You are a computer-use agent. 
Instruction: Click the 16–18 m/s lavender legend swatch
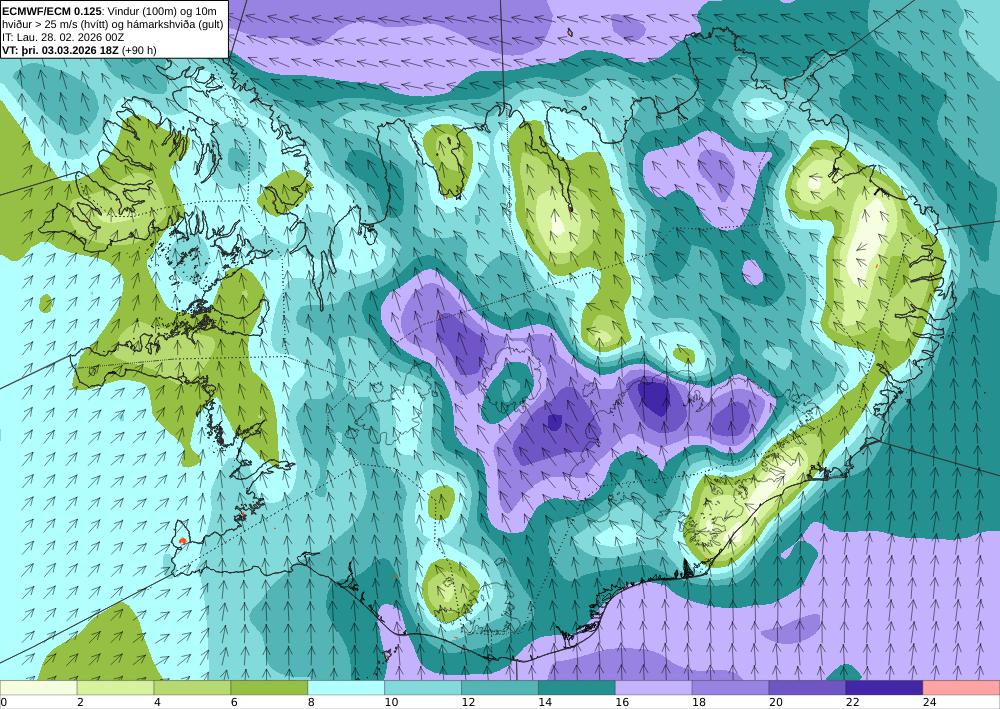[x=654, y=687]
